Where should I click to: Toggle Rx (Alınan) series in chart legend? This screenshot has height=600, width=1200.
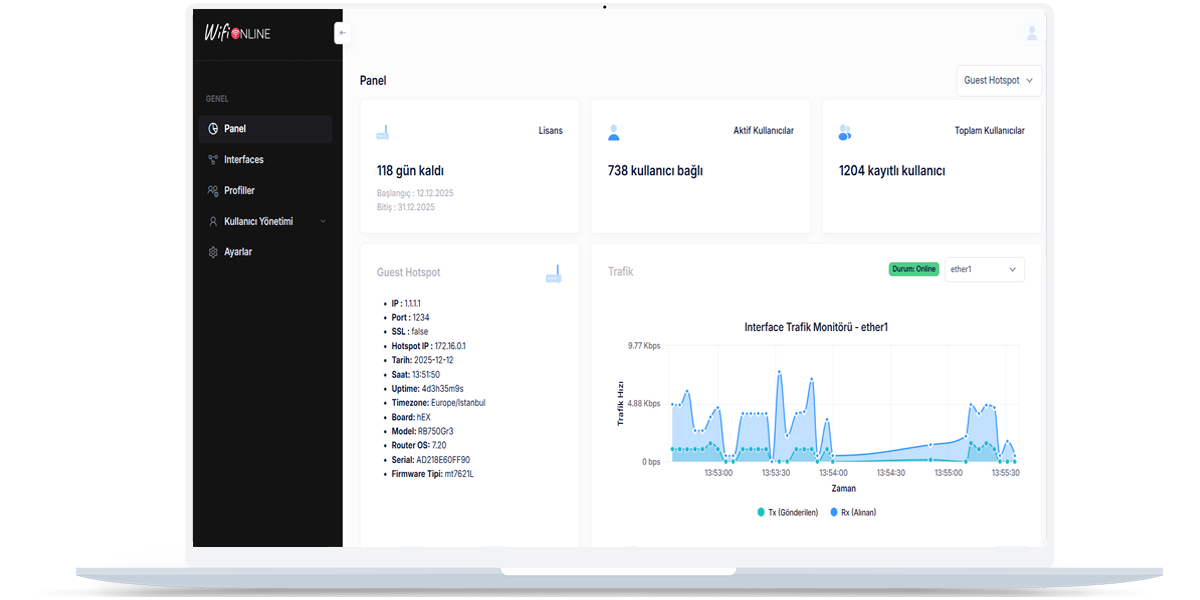point(853,512)
